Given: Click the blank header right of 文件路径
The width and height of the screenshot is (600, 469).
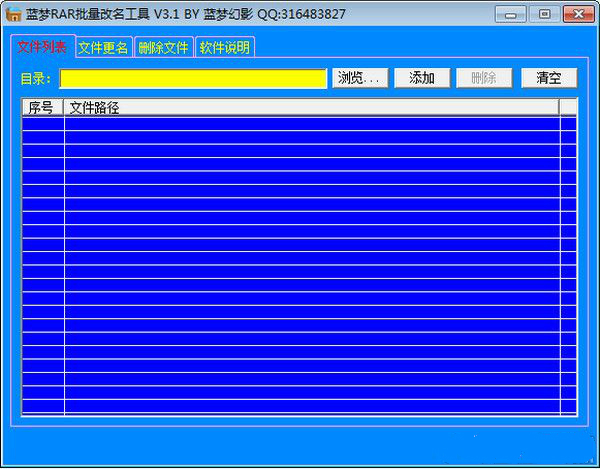Looking at the screenshot, I should coord(568,107).
